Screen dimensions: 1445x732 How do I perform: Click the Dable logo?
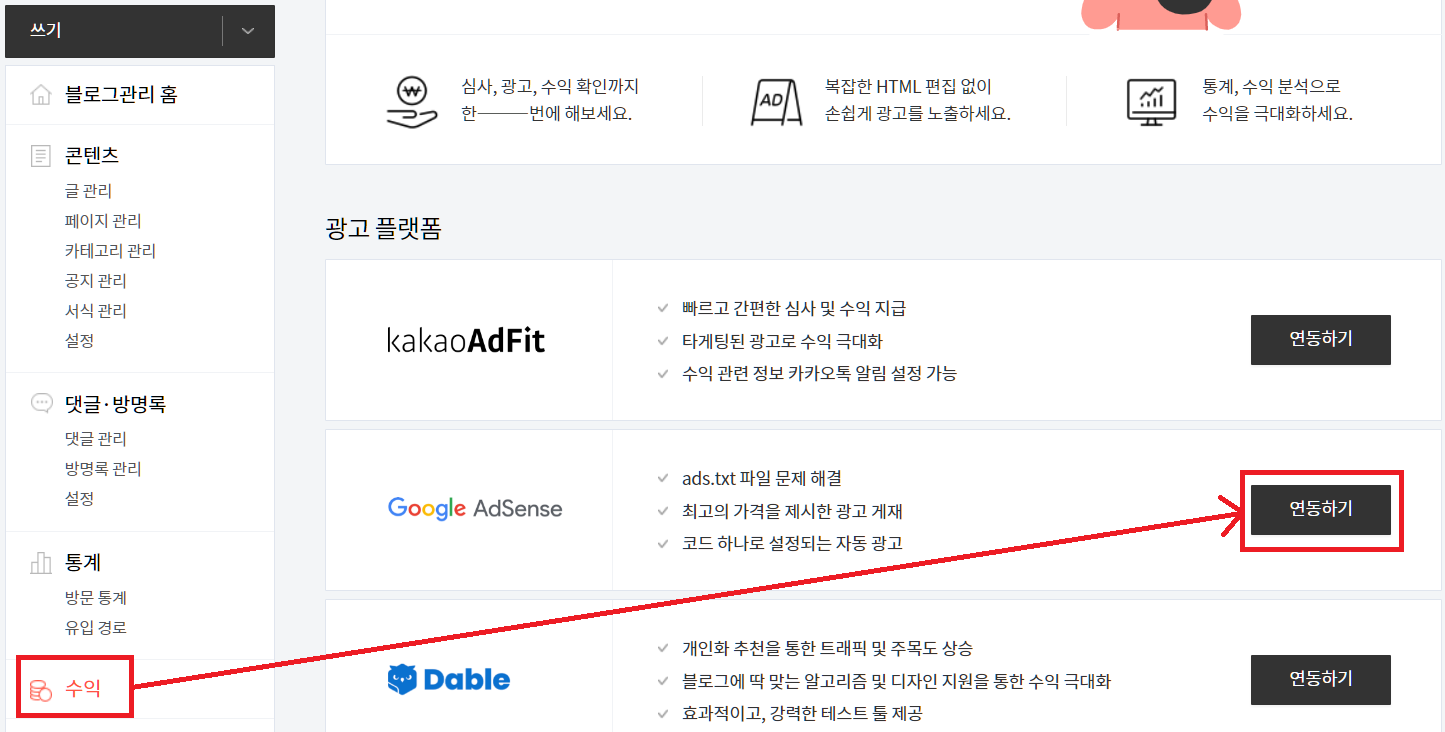point(448,678)
